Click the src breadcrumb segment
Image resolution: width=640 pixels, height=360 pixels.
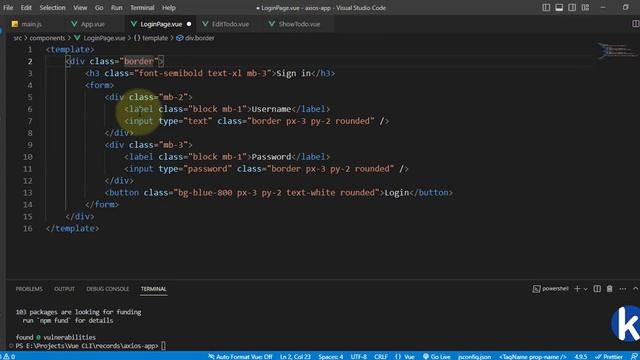click(18, 38)
